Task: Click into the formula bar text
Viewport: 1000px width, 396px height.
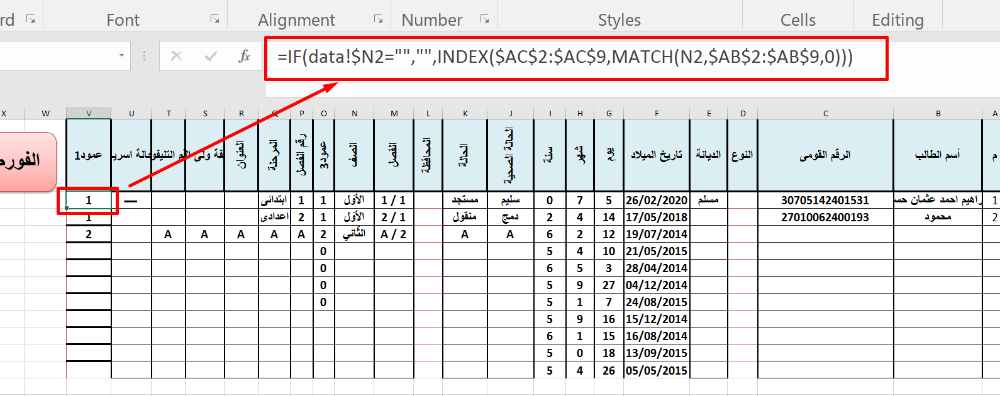Action: tap(565, 58)
